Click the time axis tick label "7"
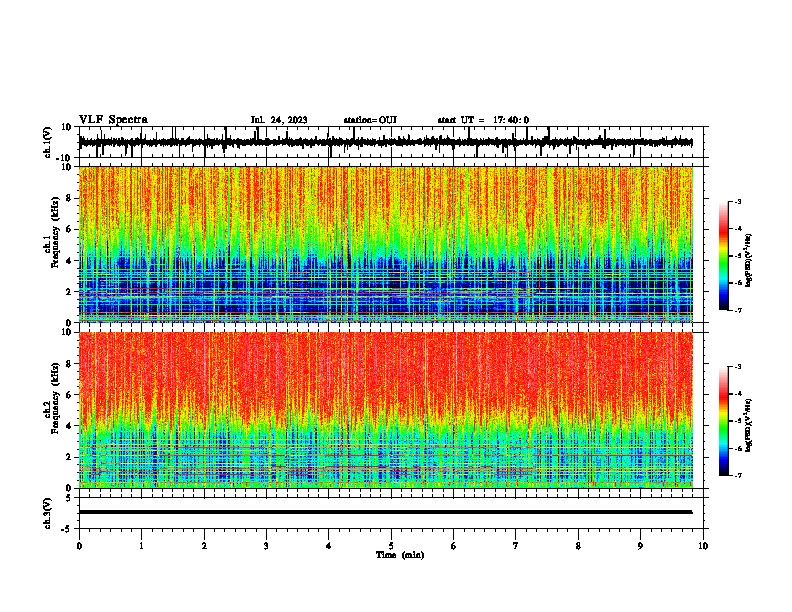 (x=516, y=546)
